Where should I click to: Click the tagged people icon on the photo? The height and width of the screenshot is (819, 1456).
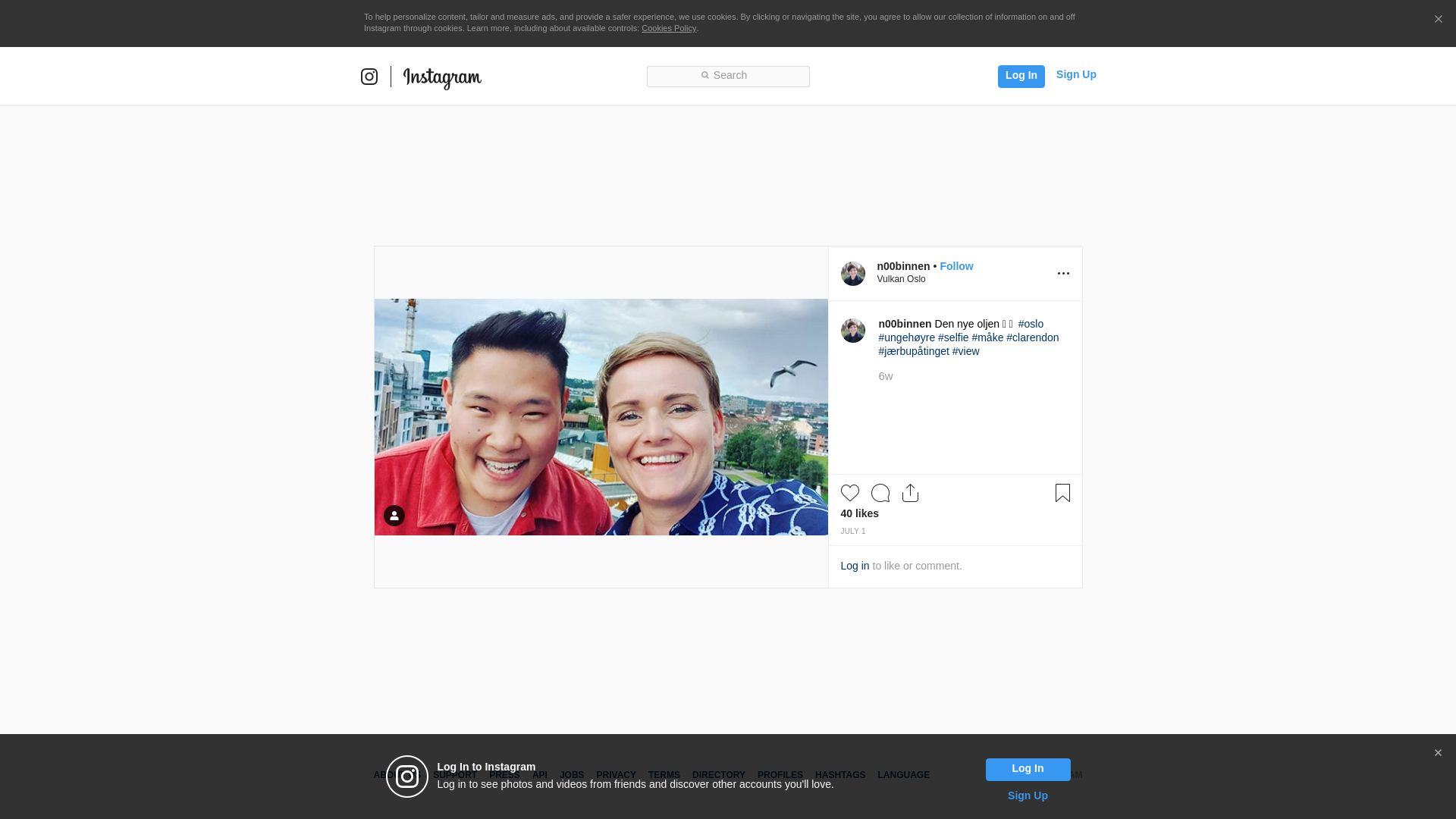click(394, 516)
